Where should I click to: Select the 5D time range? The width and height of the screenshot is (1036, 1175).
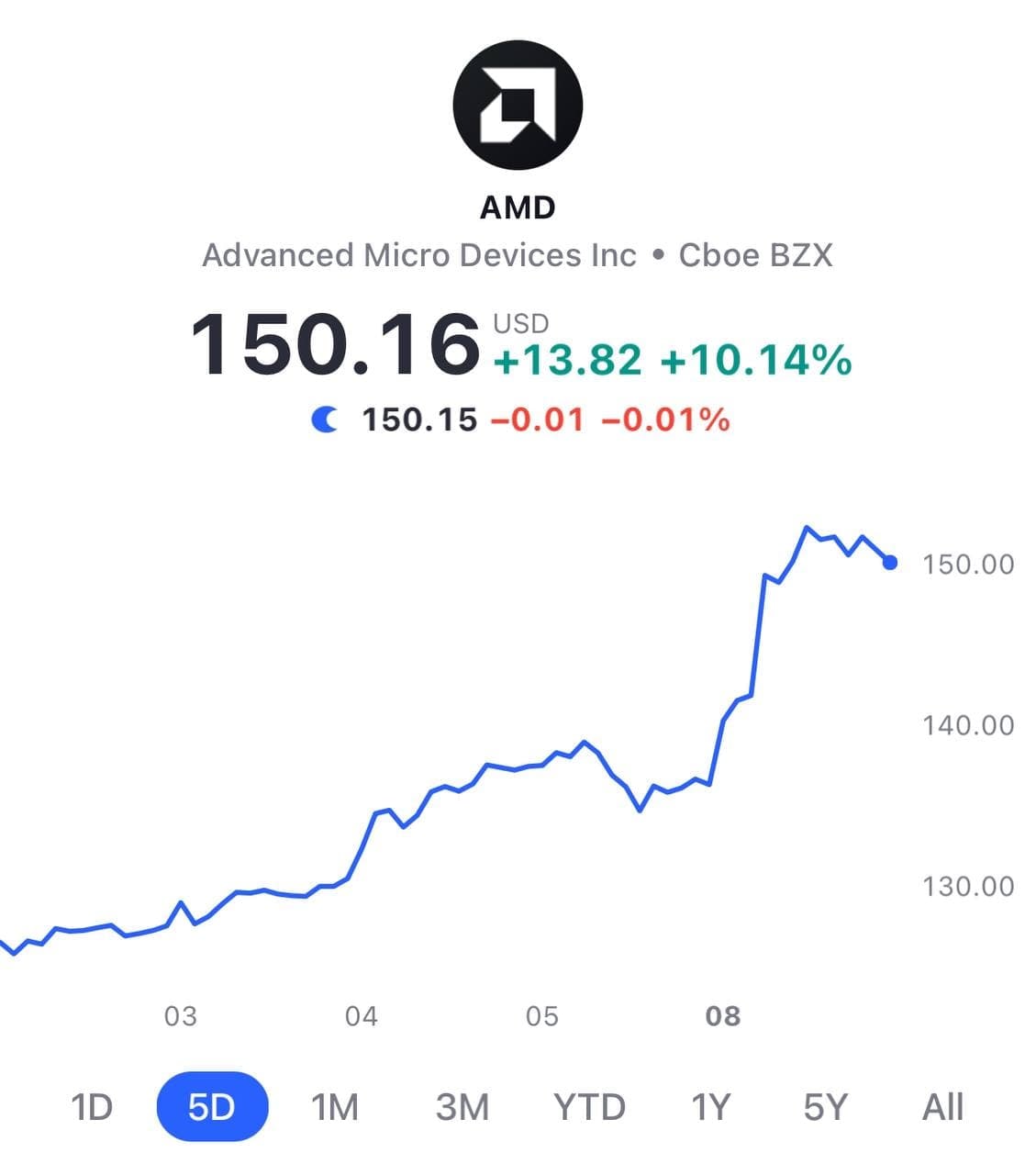click(212, 1107)
